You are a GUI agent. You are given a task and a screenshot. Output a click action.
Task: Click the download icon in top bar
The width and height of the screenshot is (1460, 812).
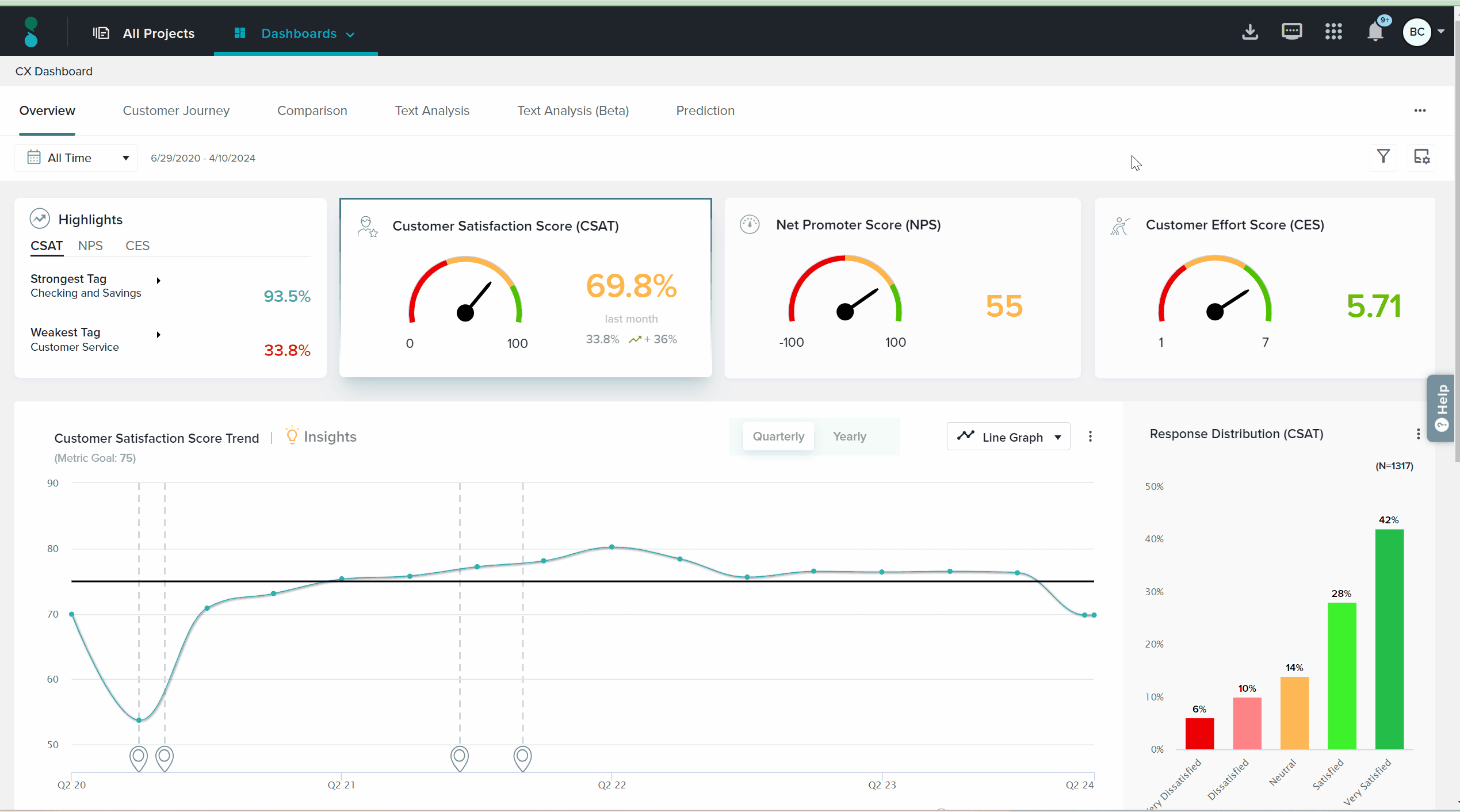click(x=1249, y=32)
